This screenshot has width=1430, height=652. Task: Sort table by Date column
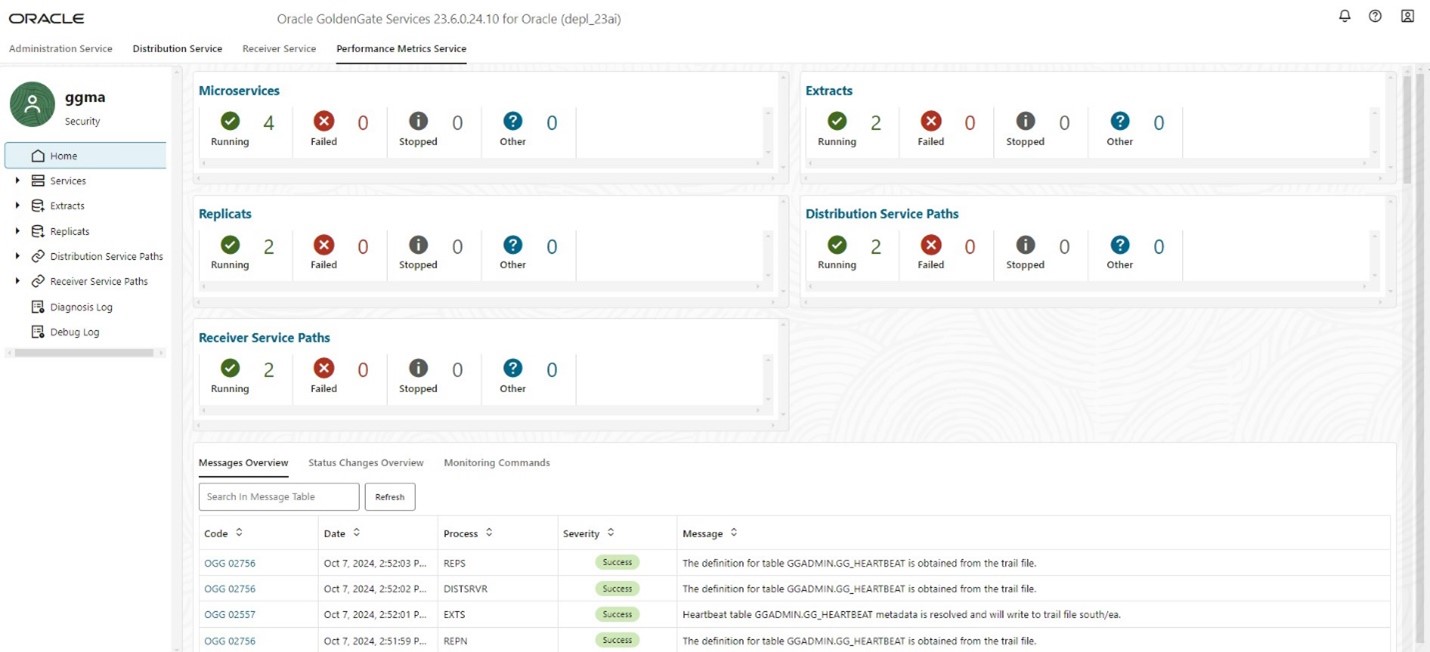point(356,533)
